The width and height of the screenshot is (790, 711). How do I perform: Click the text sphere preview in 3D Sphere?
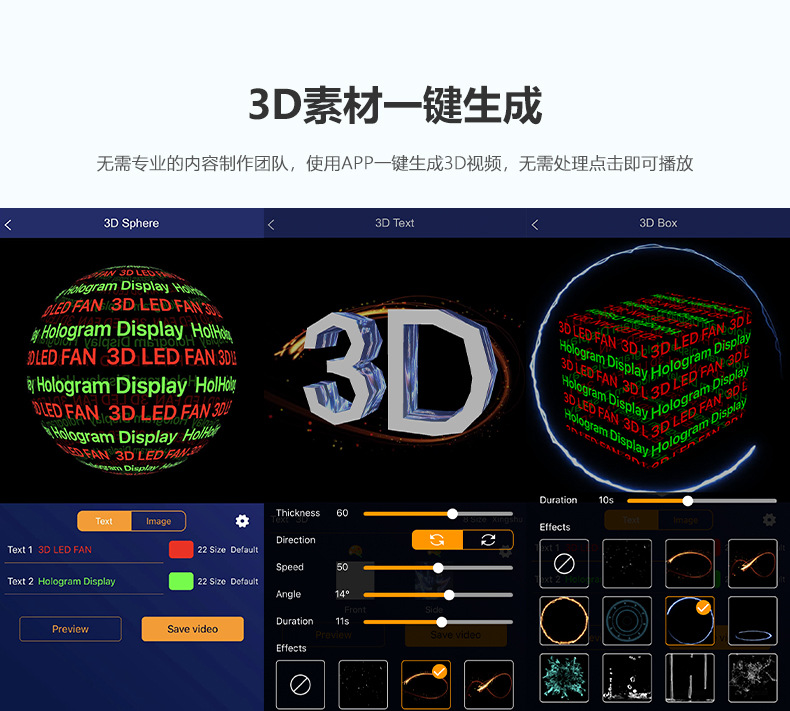tap(132, 369)
